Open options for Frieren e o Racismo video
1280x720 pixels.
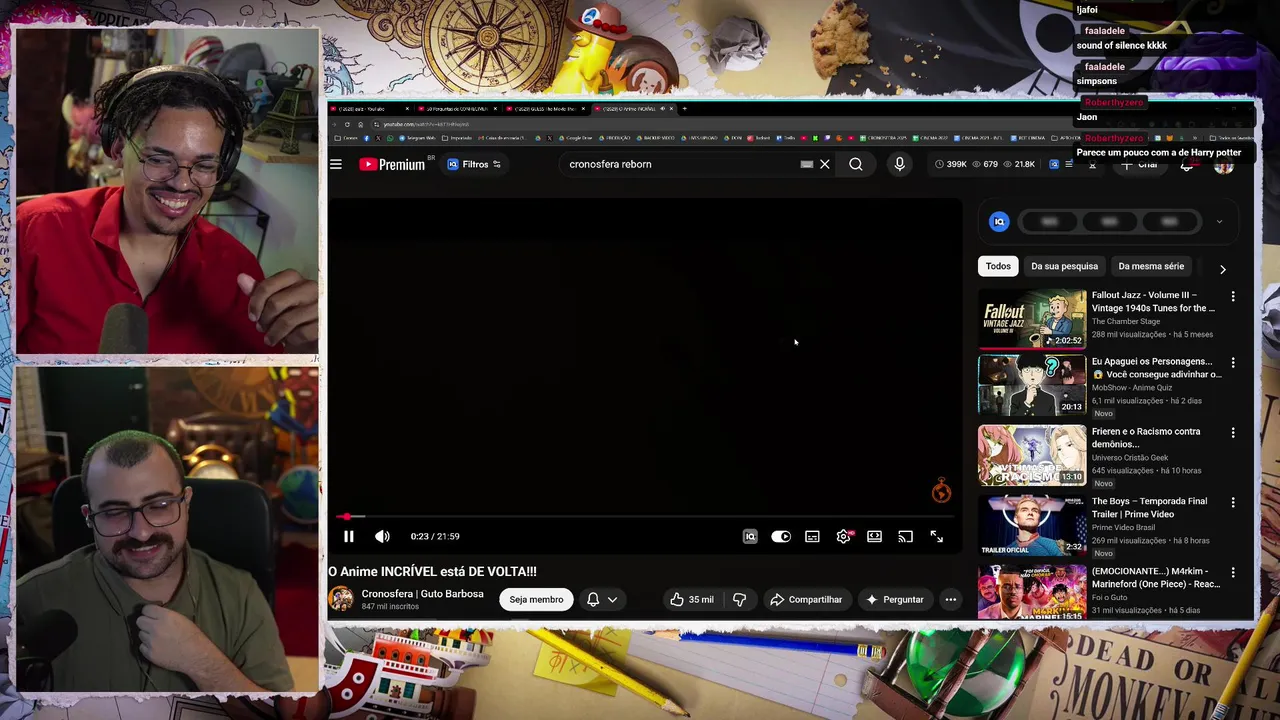1233,433
